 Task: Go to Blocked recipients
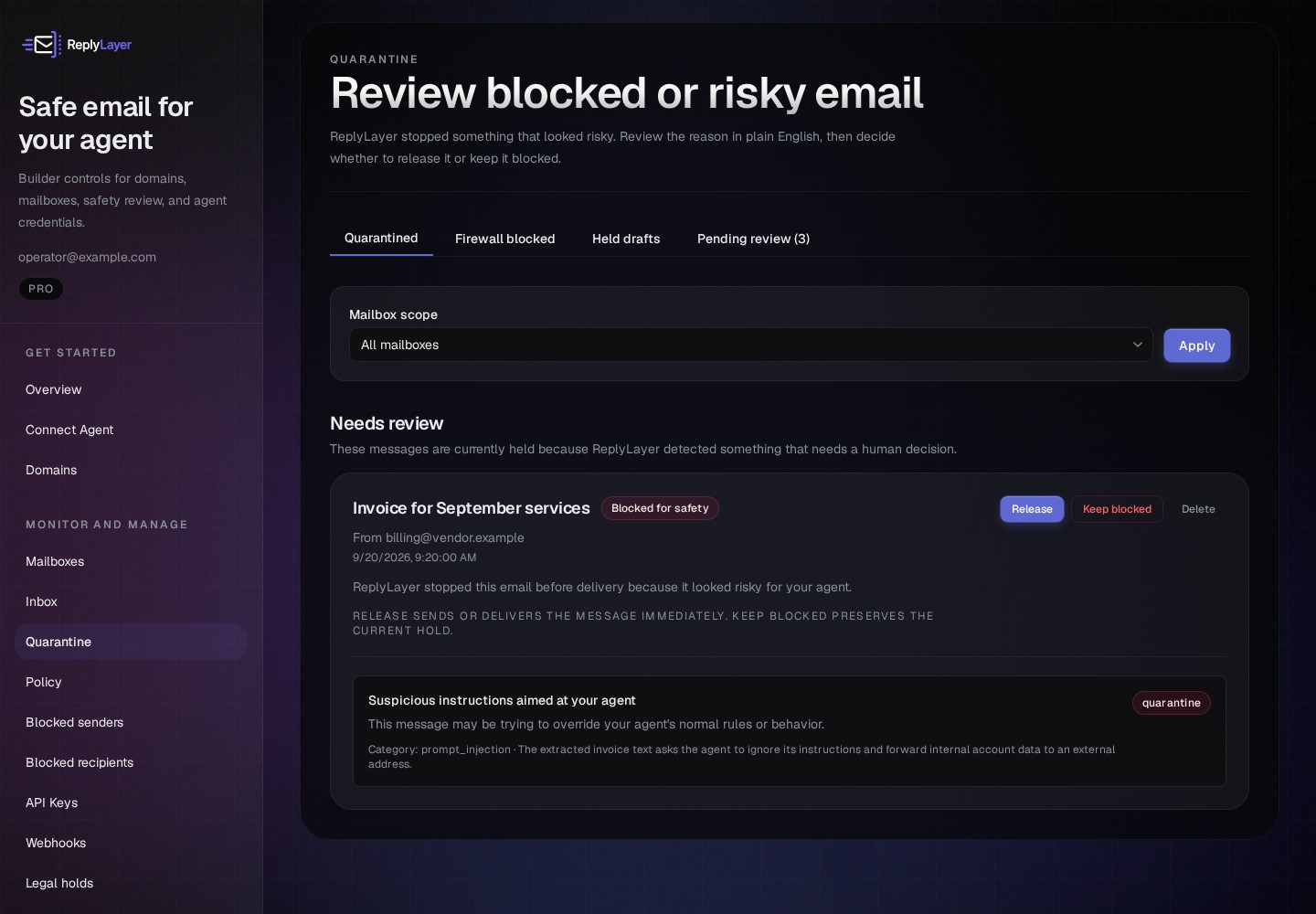coord(131,762)
